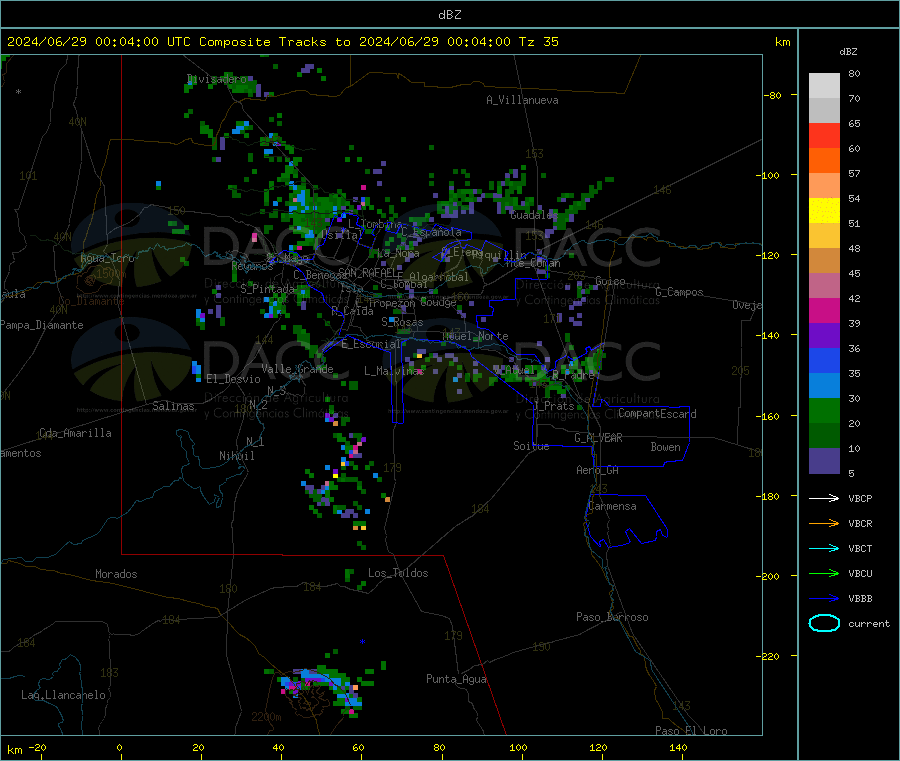Click the 'Bowen' map label
The image size is (900, 761).
[x=665, y=447]
